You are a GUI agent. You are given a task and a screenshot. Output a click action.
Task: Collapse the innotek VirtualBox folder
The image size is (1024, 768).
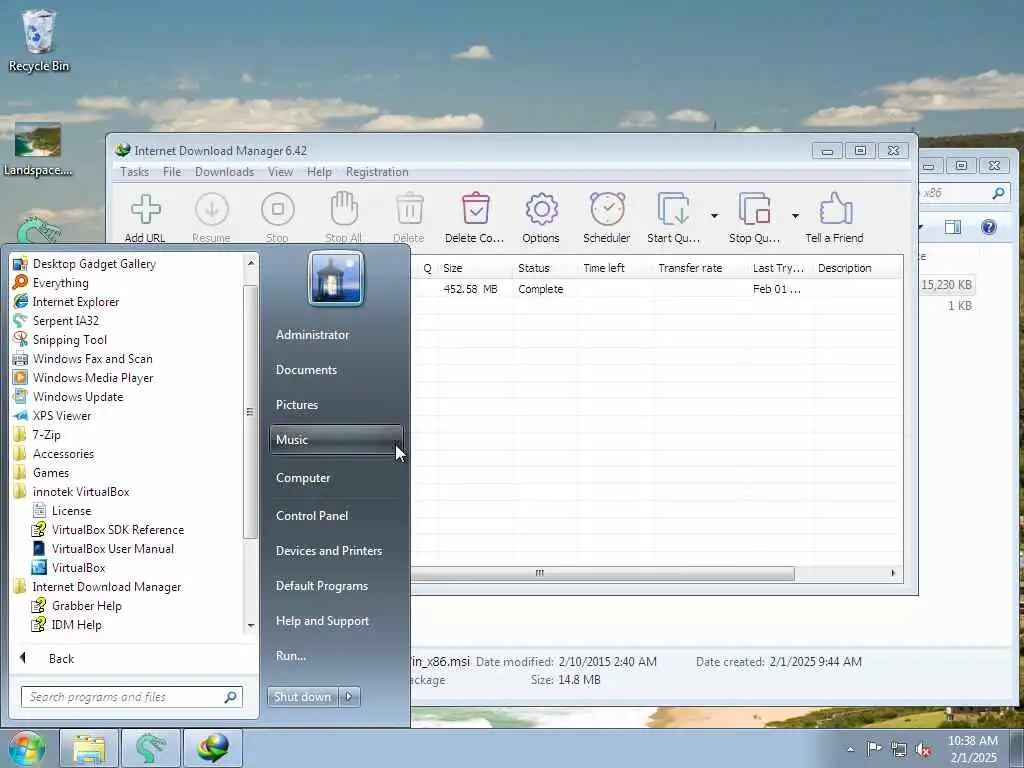point(127,492)
